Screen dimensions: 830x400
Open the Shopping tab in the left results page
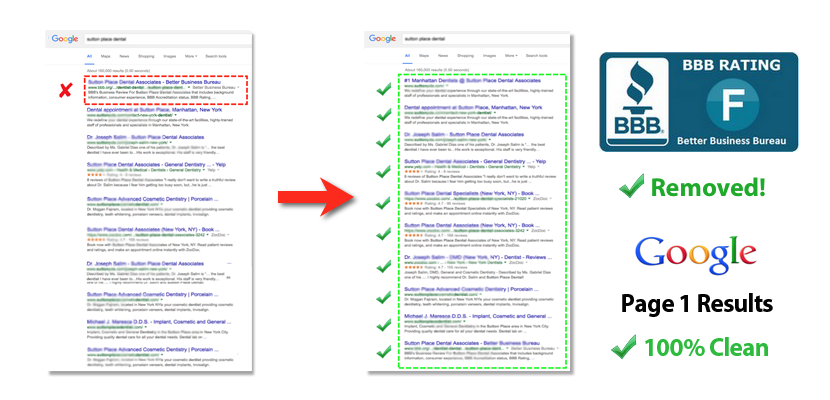pos(146,56)
